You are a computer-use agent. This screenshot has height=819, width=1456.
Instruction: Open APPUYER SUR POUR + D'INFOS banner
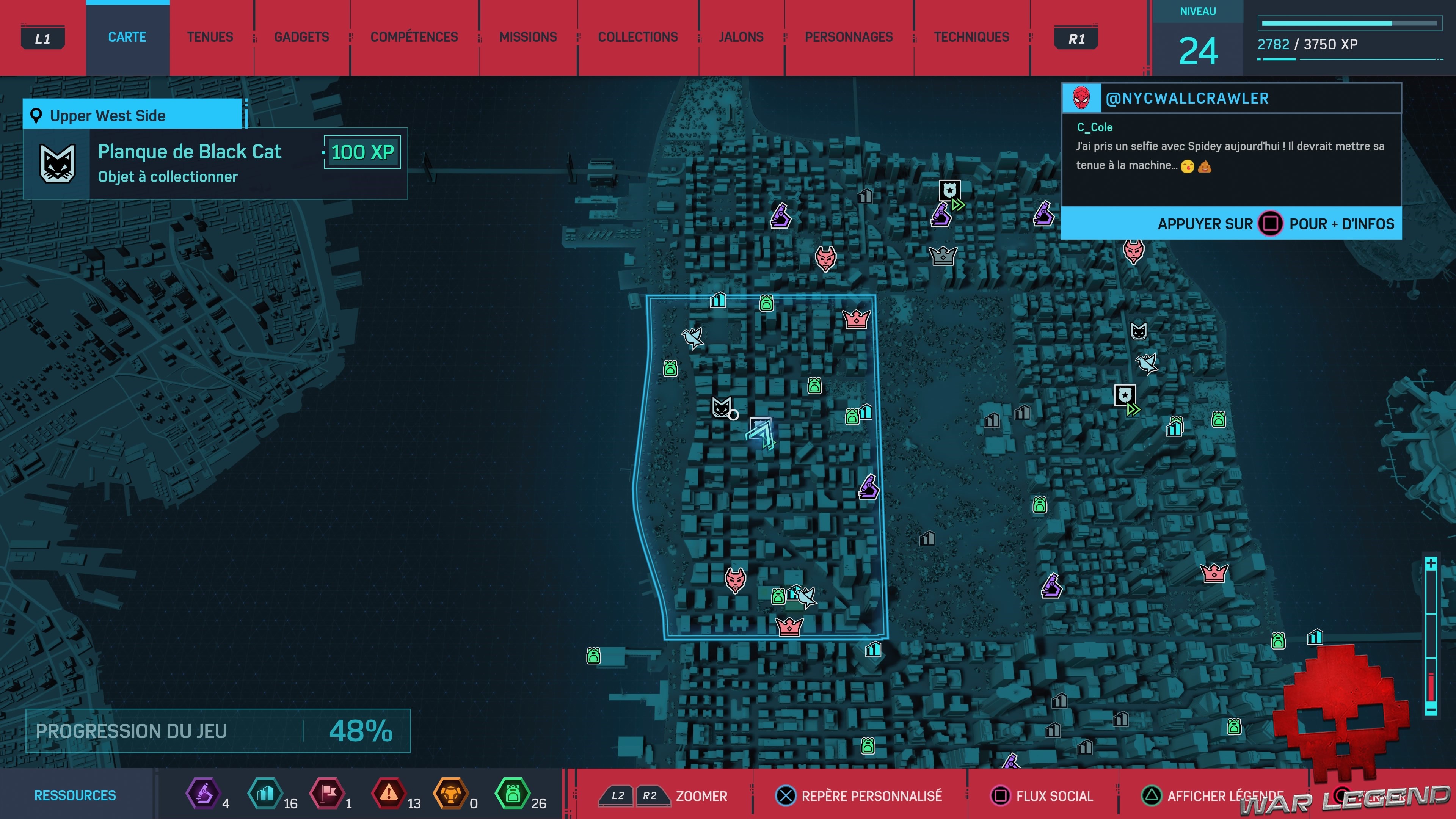pyautogui.click(x=1231, y=224)
